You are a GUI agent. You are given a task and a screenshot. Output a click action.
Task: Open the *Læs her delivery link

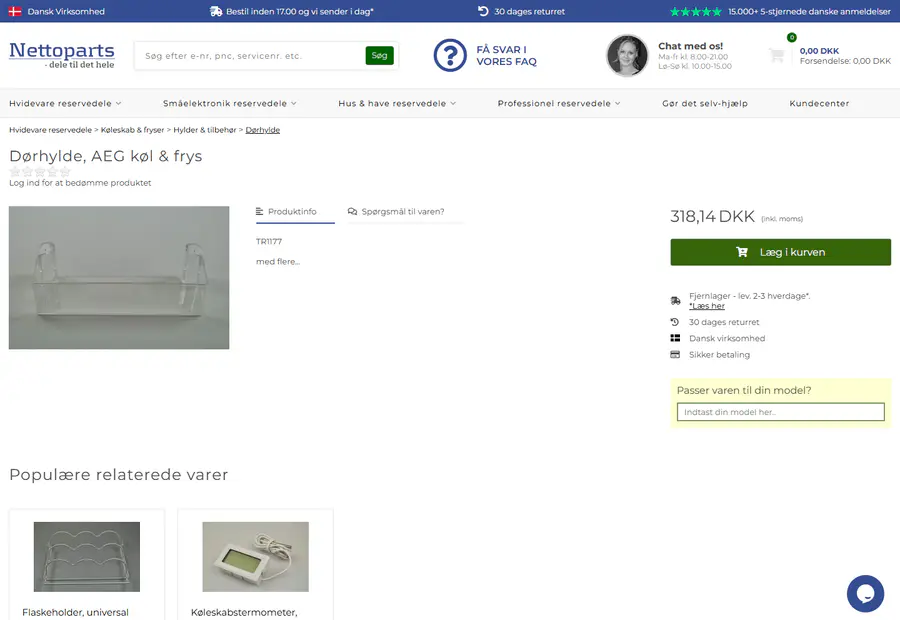[x=707, y=307]
